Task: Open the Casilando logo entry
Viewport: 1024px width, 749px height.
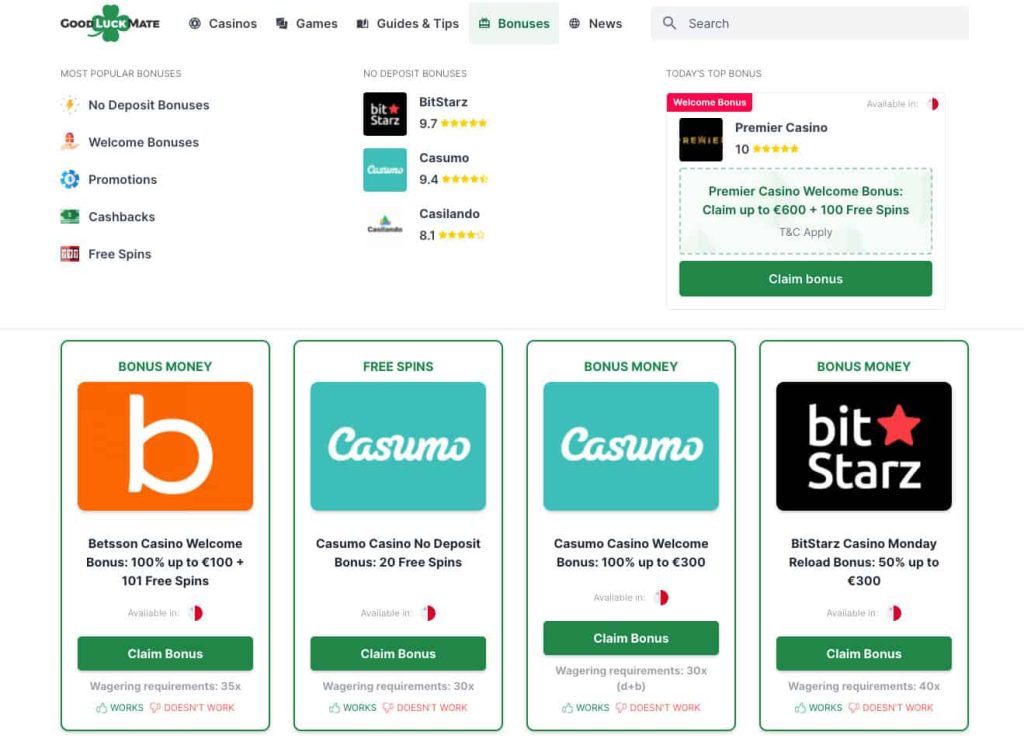Action: click(385, 225)
